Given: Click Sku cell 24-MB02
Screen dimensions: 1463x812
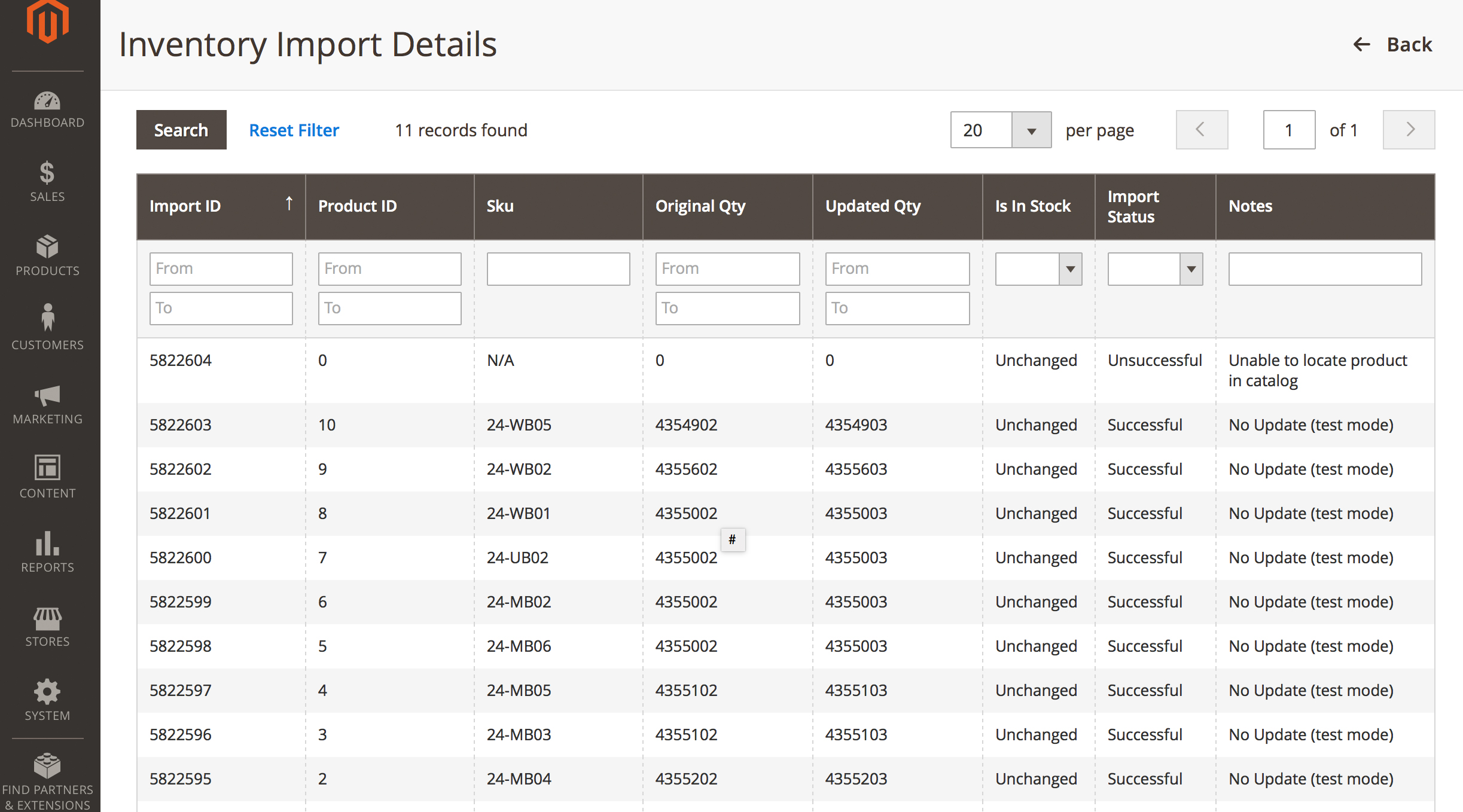Looking at the screenshot, I should [519, 602].
